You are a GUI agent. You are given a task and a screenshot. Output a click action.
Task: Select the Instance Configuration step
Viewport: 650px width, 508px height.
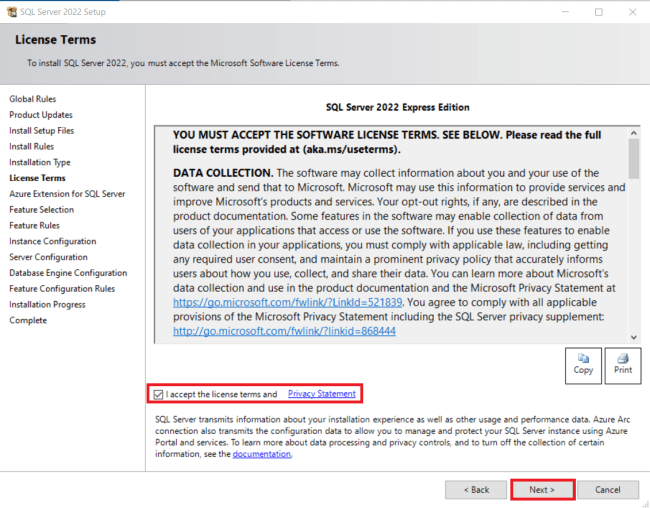click(53, 241)
